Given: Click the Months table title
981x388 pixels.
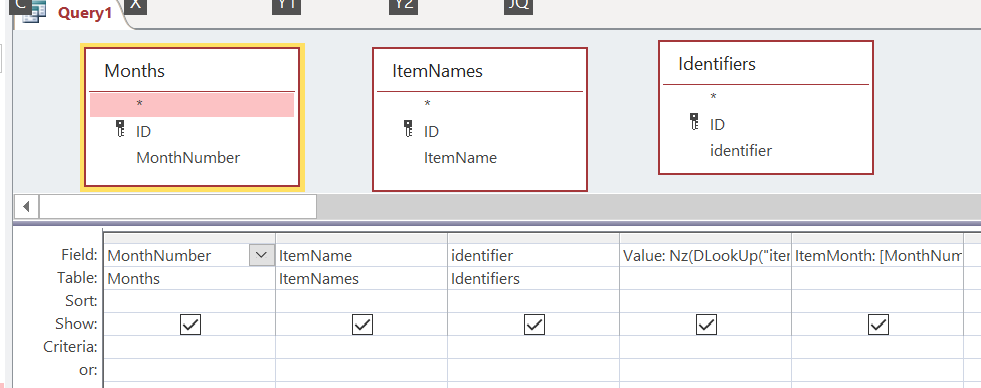Looking at the screenshot, I should tap(135, 71).
